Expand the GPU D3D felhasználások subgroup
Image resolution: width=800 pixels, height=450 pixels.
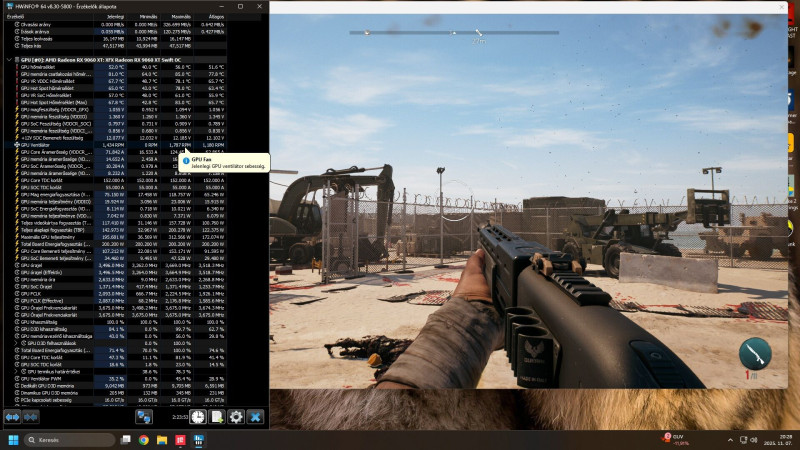[x=16, y=343]
